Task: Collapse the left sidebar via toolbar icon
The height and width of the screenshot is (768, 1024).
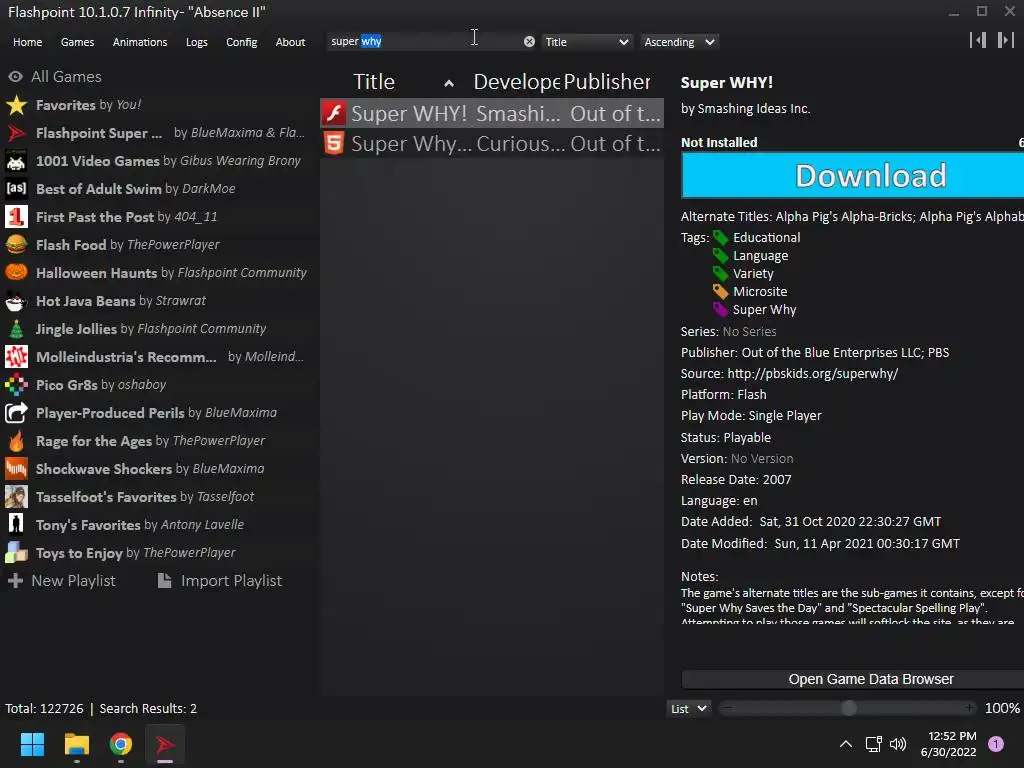Action: click(978, 40)
